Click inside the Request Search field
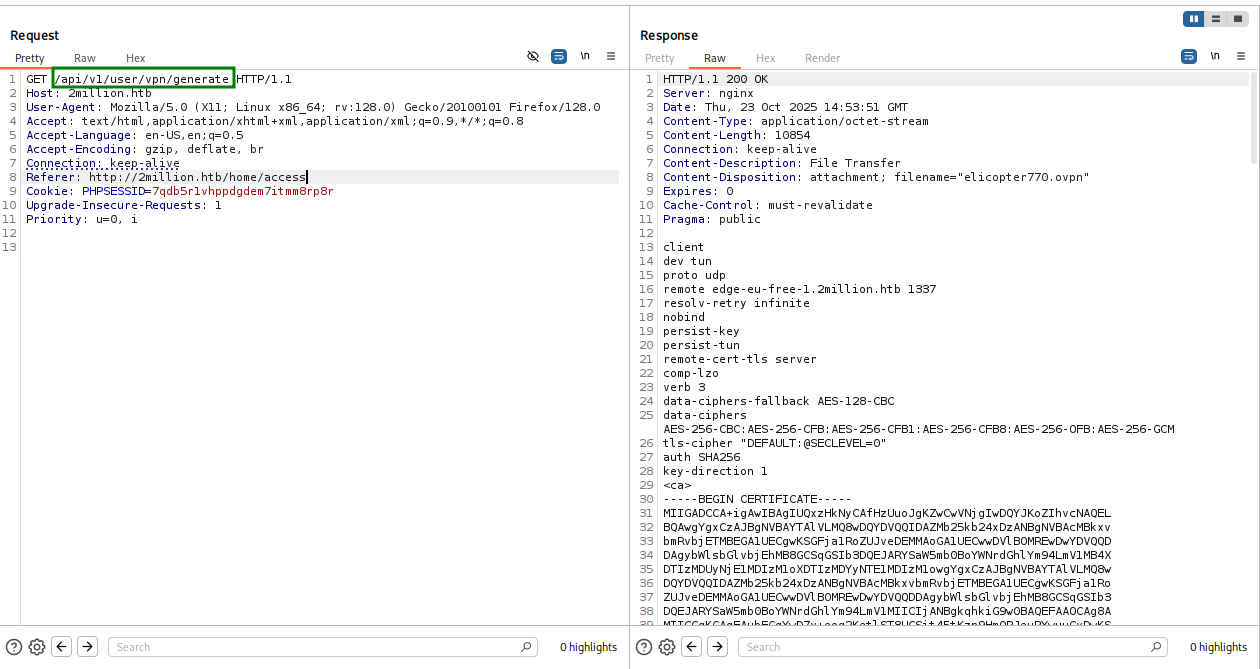Screen dimensions: 1260x669 click(320, 647)
